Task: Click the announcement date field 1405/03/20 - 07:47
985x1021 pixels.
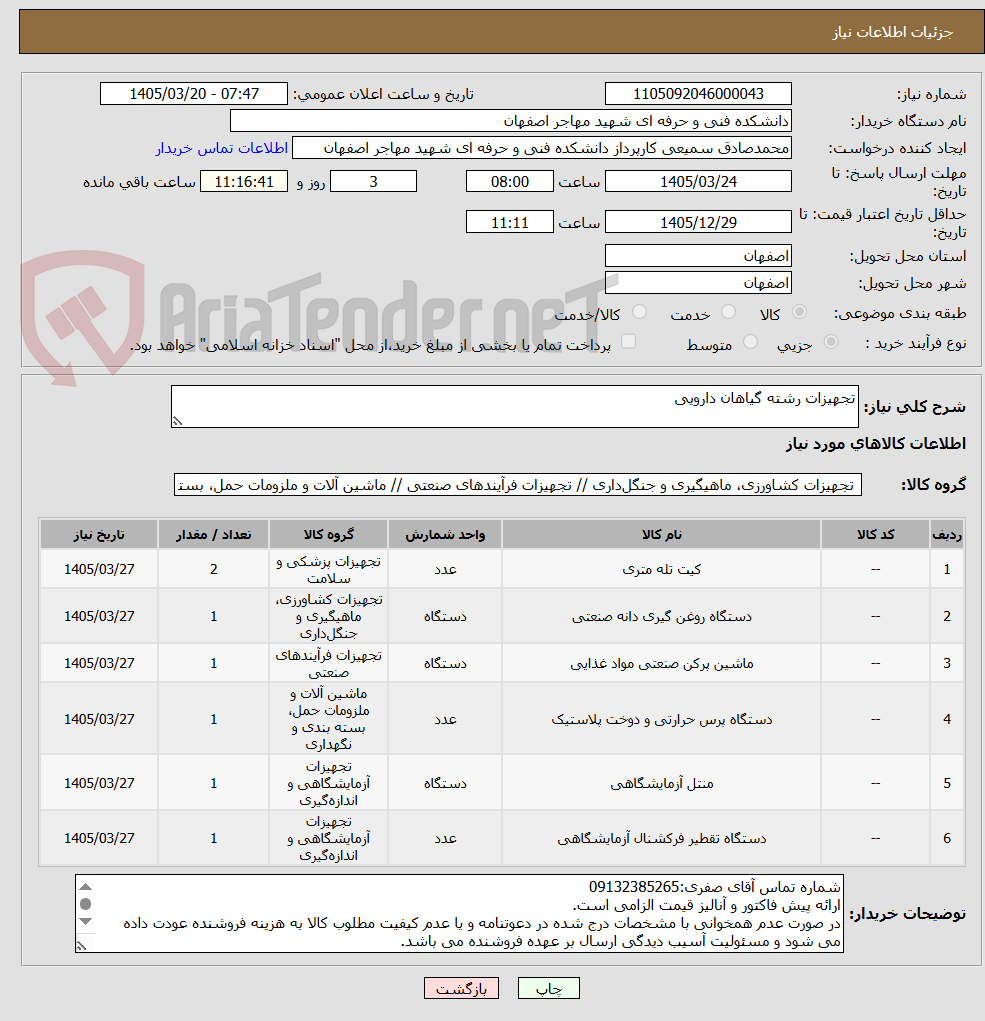Action: click(193, 94)
